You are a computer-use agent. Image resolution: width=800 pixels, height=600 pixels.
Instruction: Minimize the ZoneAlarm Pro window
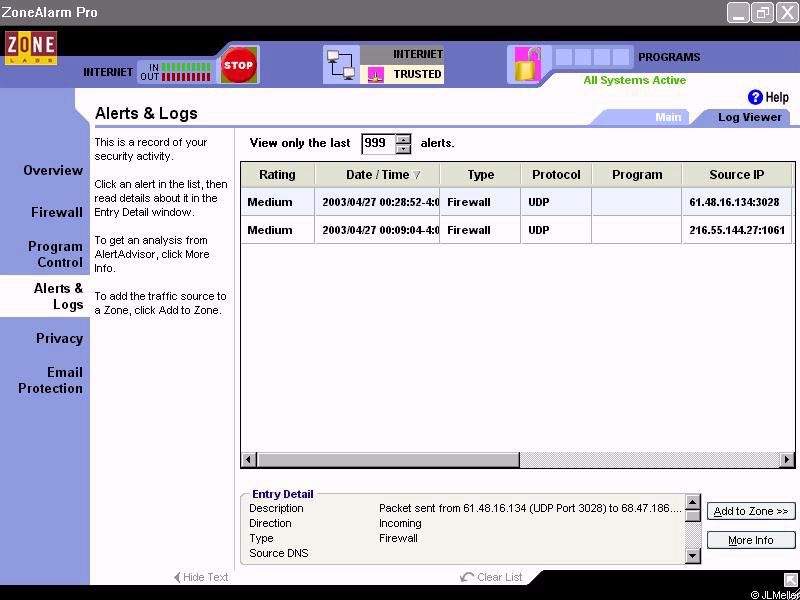point(738,13)
